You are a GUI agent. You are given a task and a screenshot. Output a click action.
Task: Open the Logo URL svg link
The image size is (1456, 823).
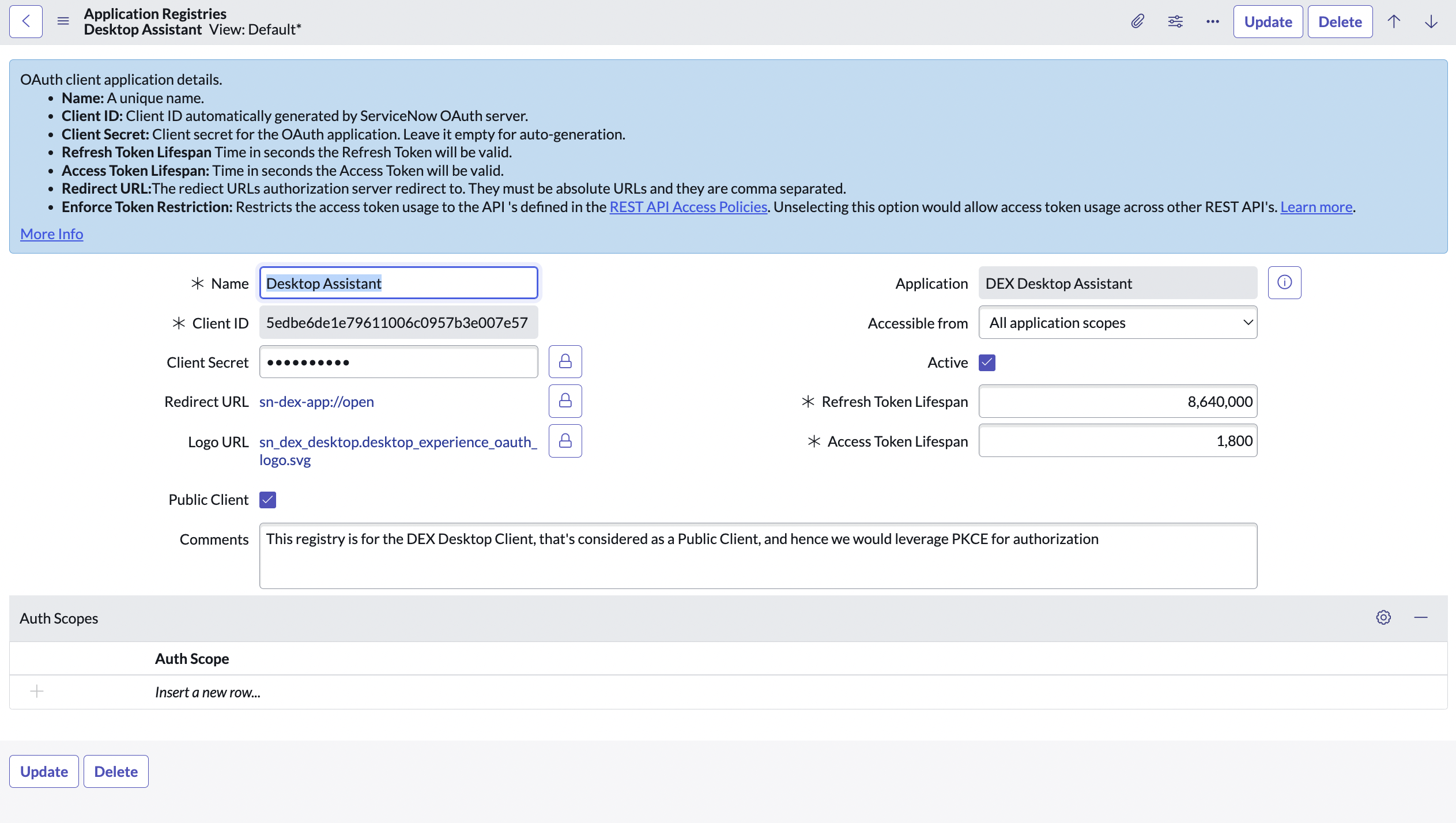point(398,451)
